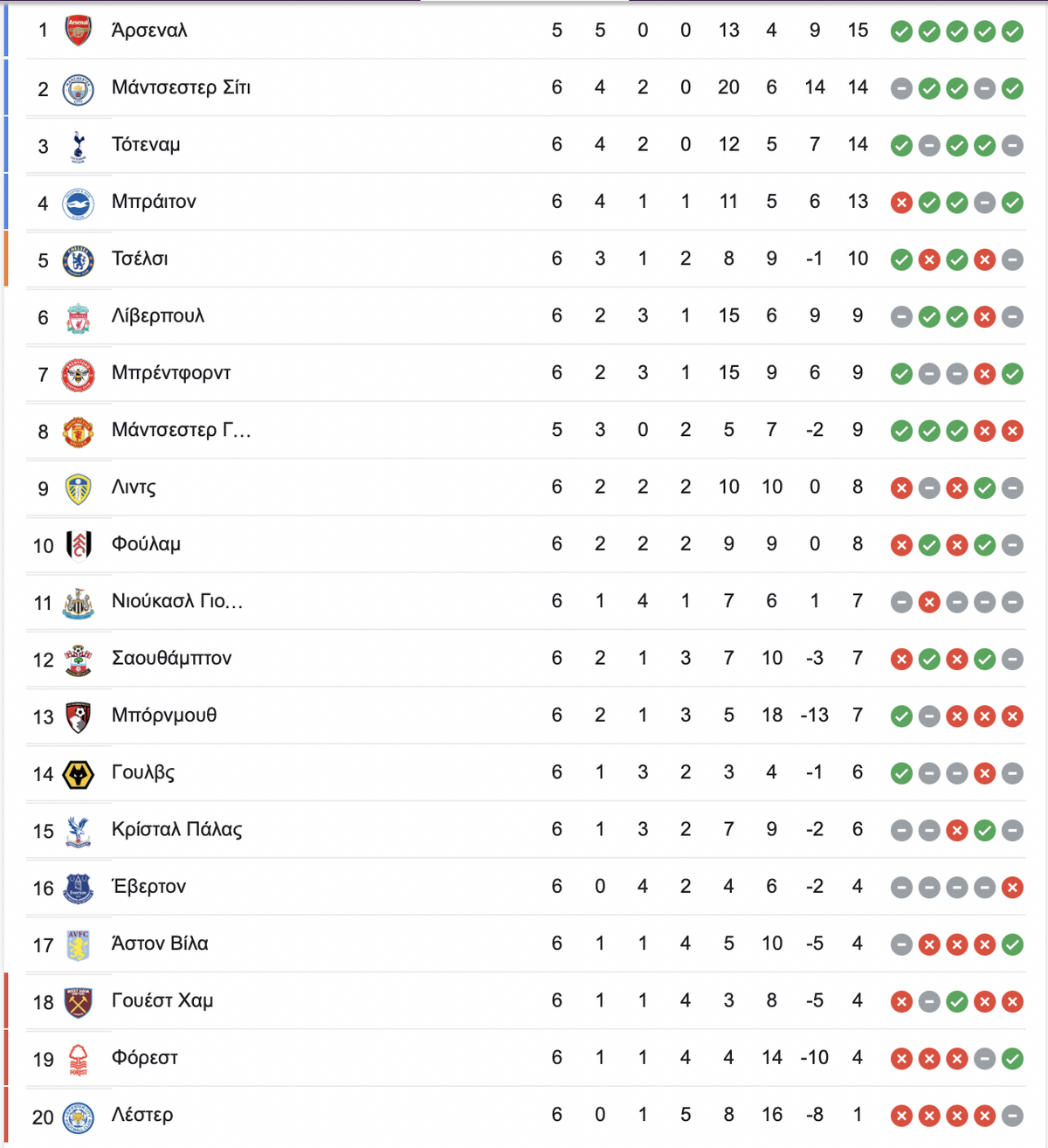Click the Arsenal club crest icon
Image resolution: width=1048 pixels, height=1148 pixels.
79,31
